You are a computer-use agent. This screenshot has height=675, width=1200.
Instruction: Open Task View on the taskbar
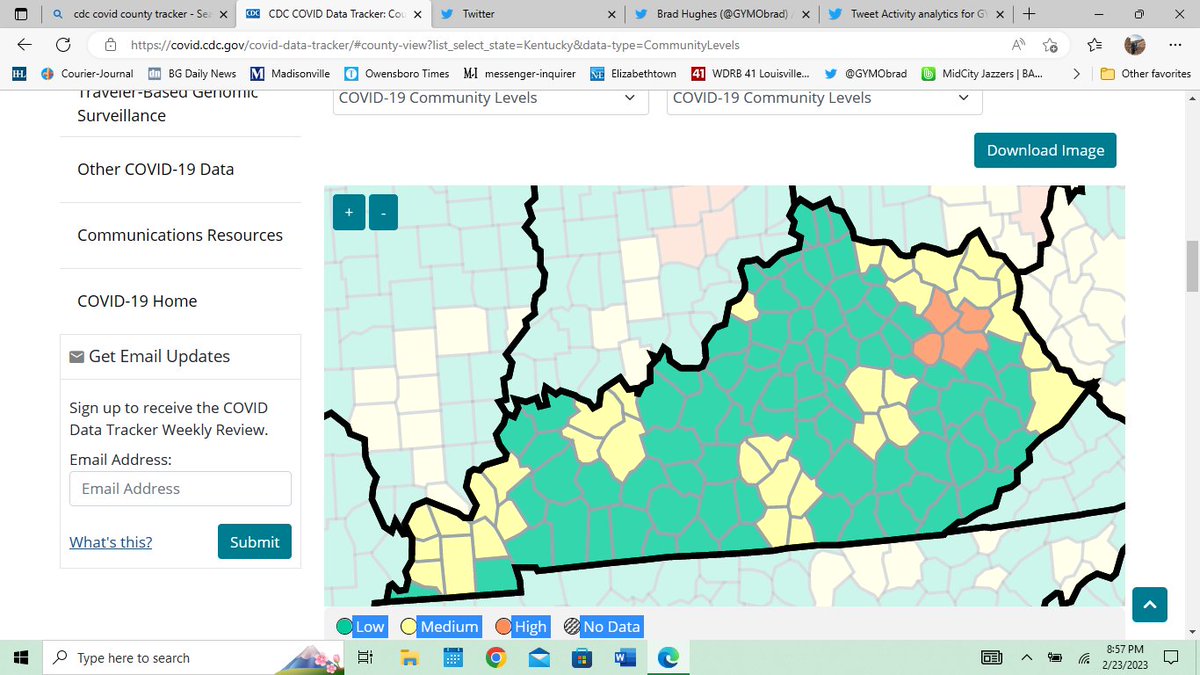(x=365, y=657)
